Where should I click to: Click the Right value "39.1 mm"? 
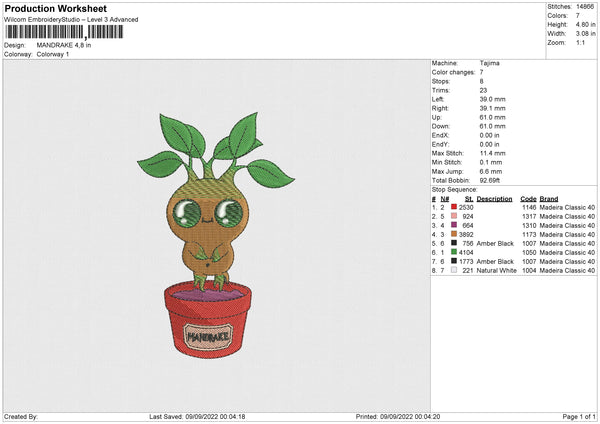pos(492,108)
